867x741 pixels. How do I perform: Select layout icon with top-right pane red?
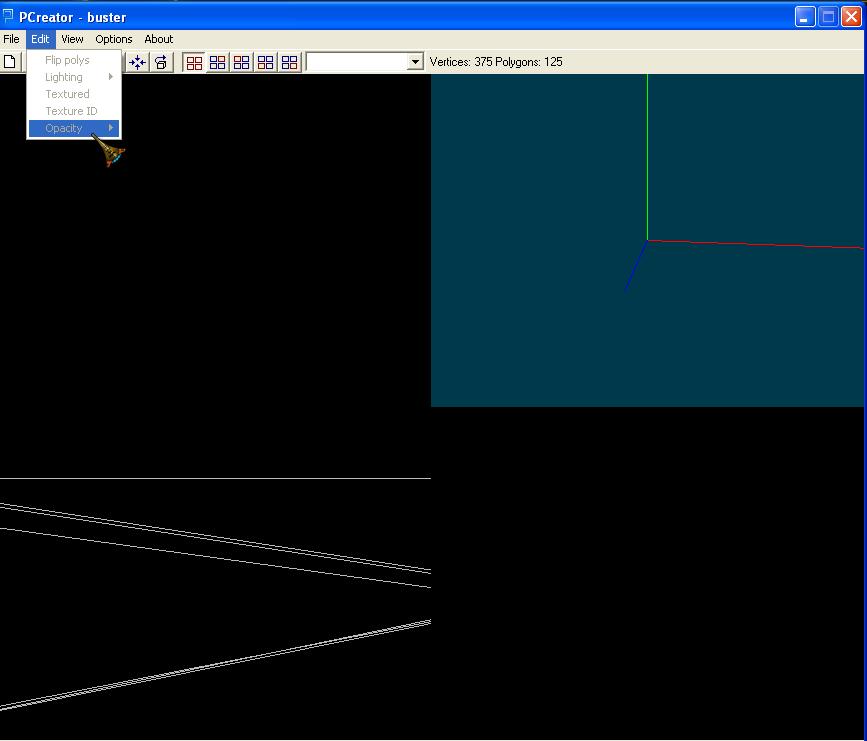[x=218, y=62]
